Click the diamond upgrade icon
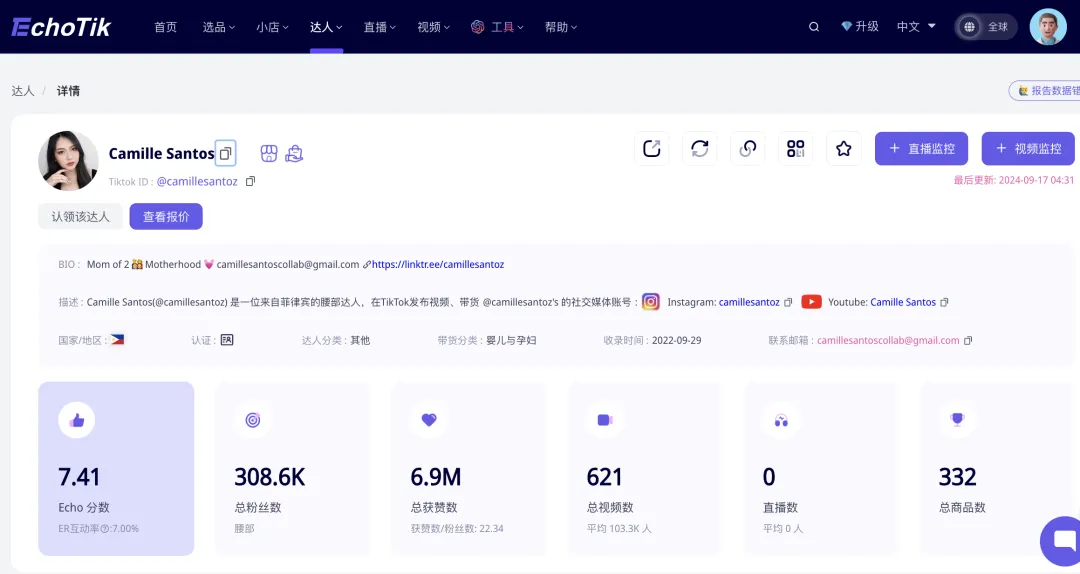This screenshot has height=574, width=1080. (x=847, y=26)
